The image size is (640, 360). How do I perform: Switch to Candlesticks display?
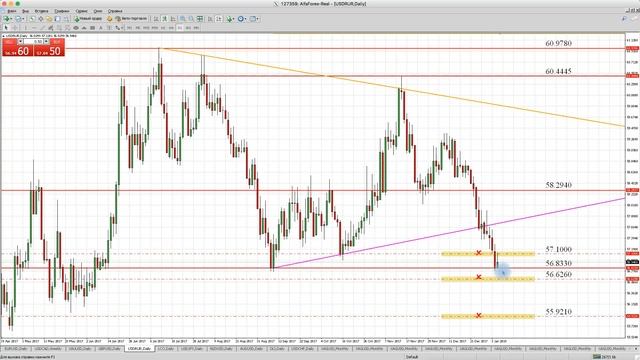pyautogui.click(x=164, y=19)
